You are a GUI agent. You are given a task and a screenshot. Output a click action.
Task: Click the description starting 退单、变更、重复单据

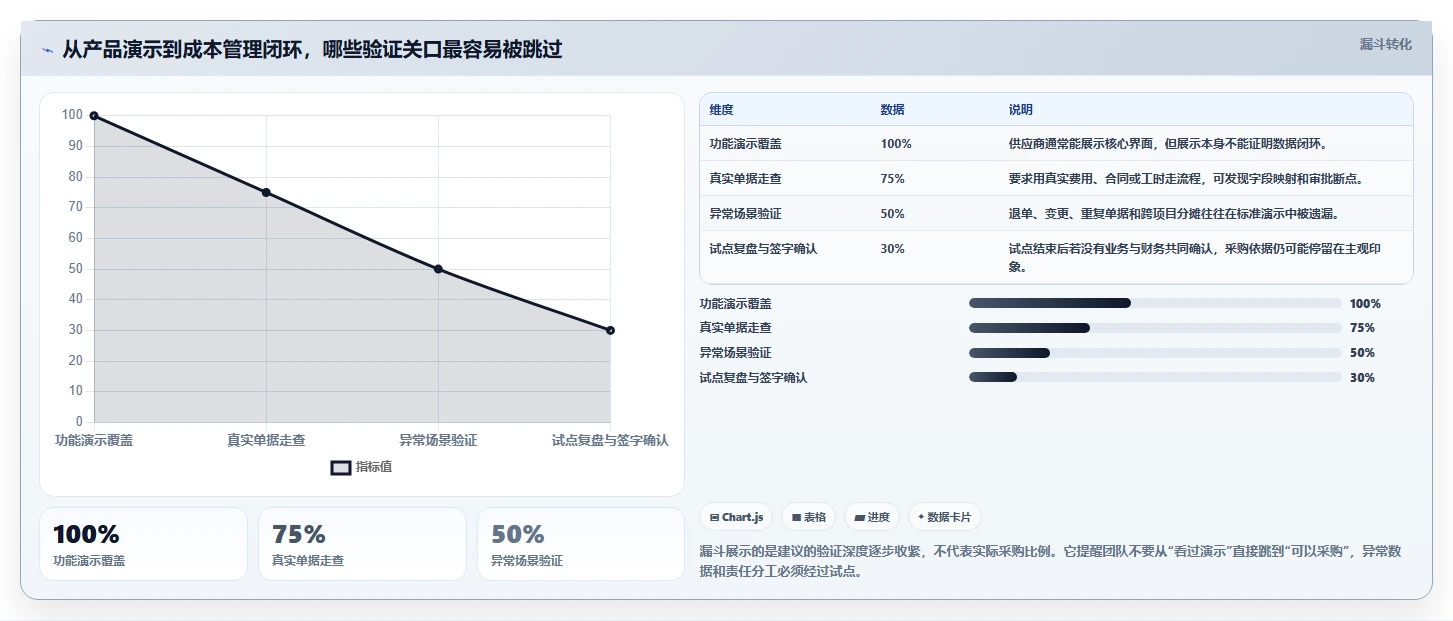tap(1174, 214)
